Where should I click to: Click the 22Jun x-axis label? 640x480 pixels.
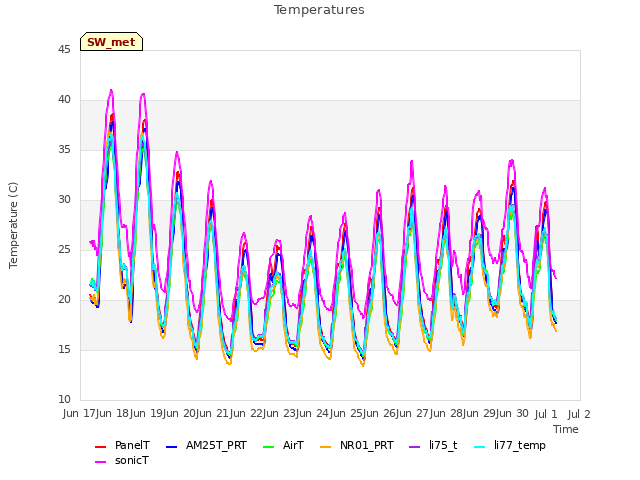coord(264,414)
